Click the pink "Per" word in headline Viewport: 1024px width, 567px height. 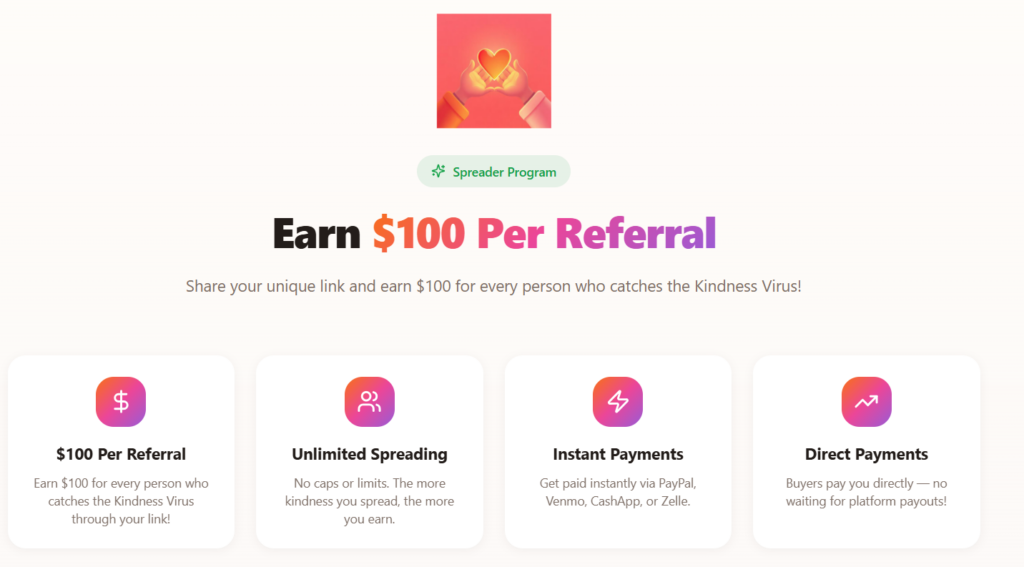(x=510, y=233)
